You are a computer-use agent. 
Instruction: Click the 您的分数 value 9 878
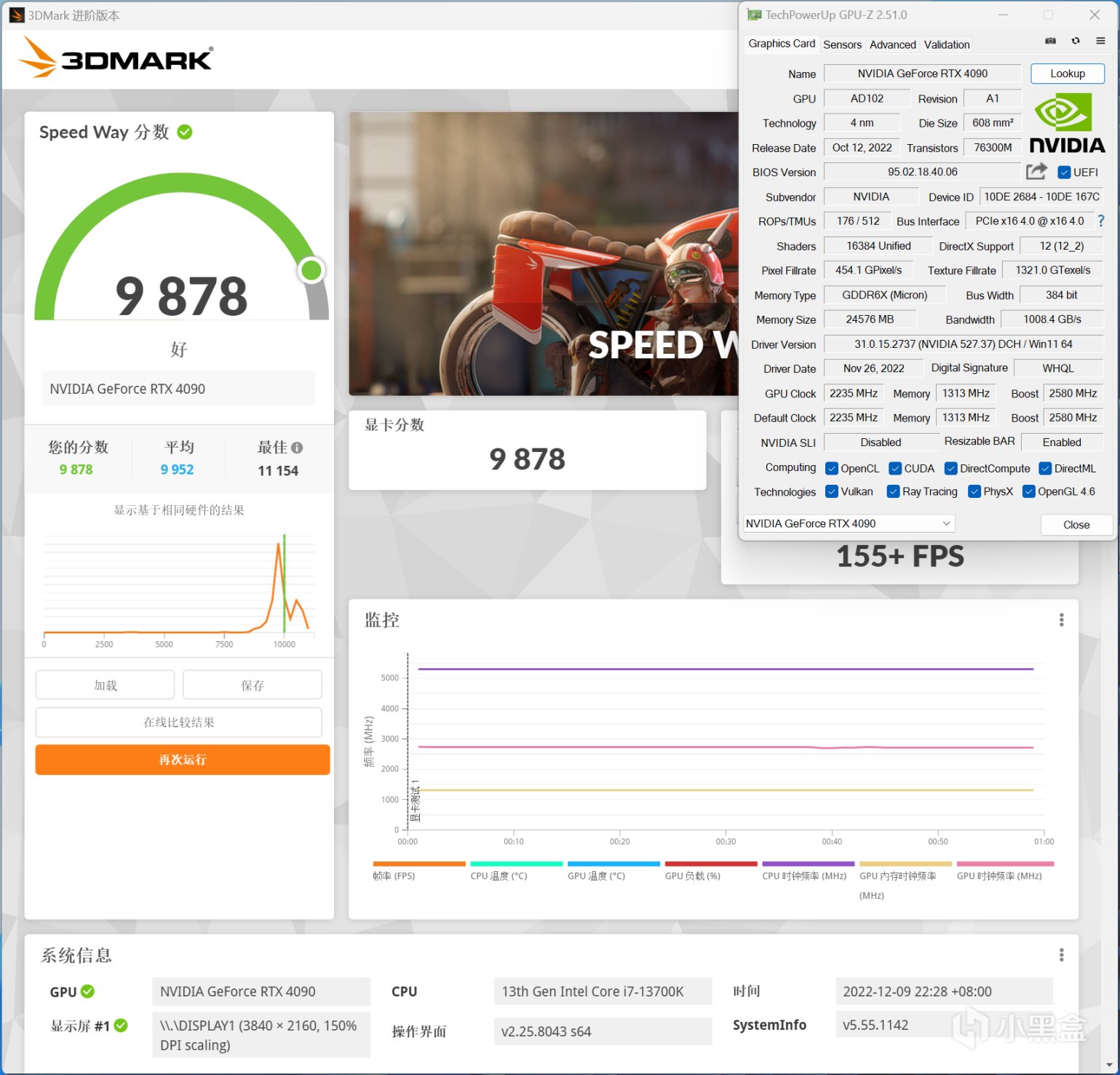point(76,469)
